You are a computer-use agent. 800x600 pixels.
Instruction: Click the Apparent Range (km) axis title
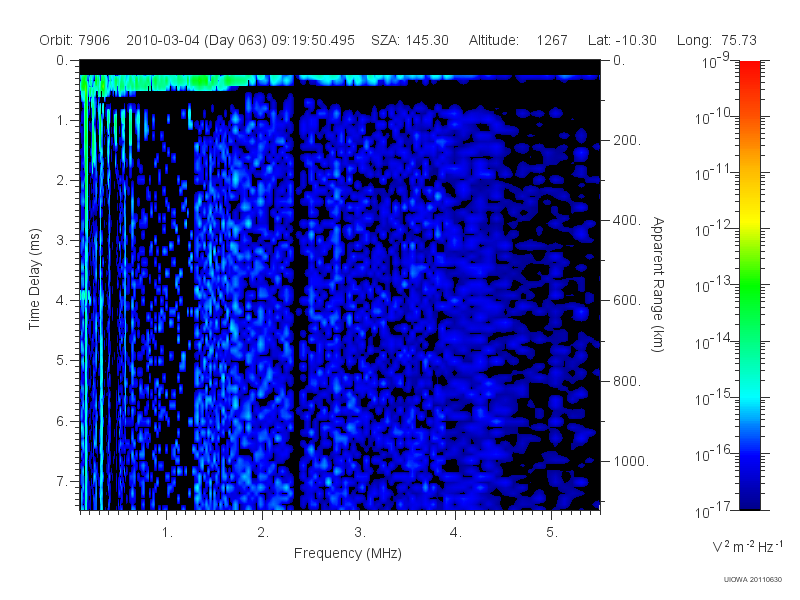(658, 285)
